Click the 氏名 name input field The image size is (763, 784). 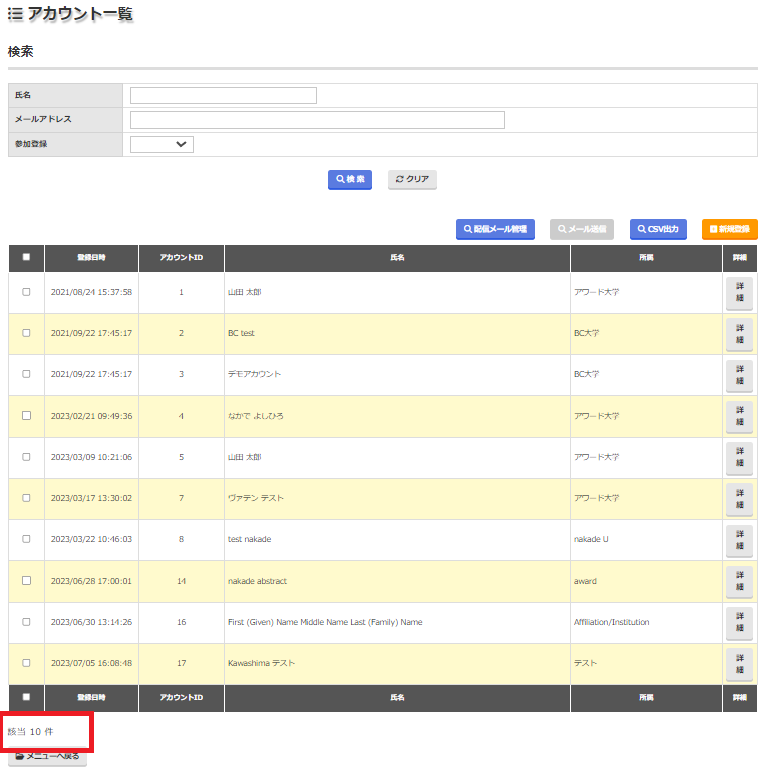[223, 95]
